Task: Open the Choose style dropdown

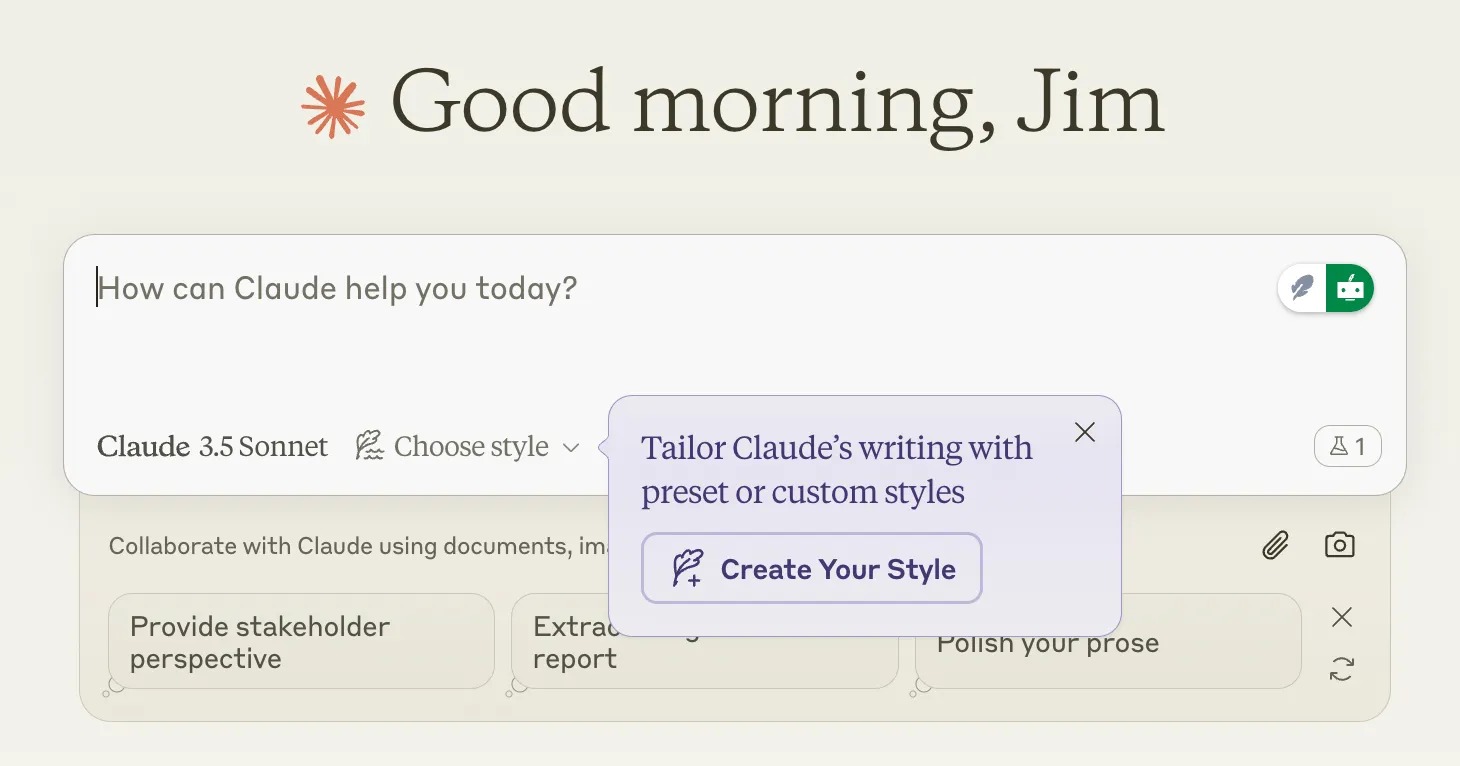Action: (x=467, y=447)
